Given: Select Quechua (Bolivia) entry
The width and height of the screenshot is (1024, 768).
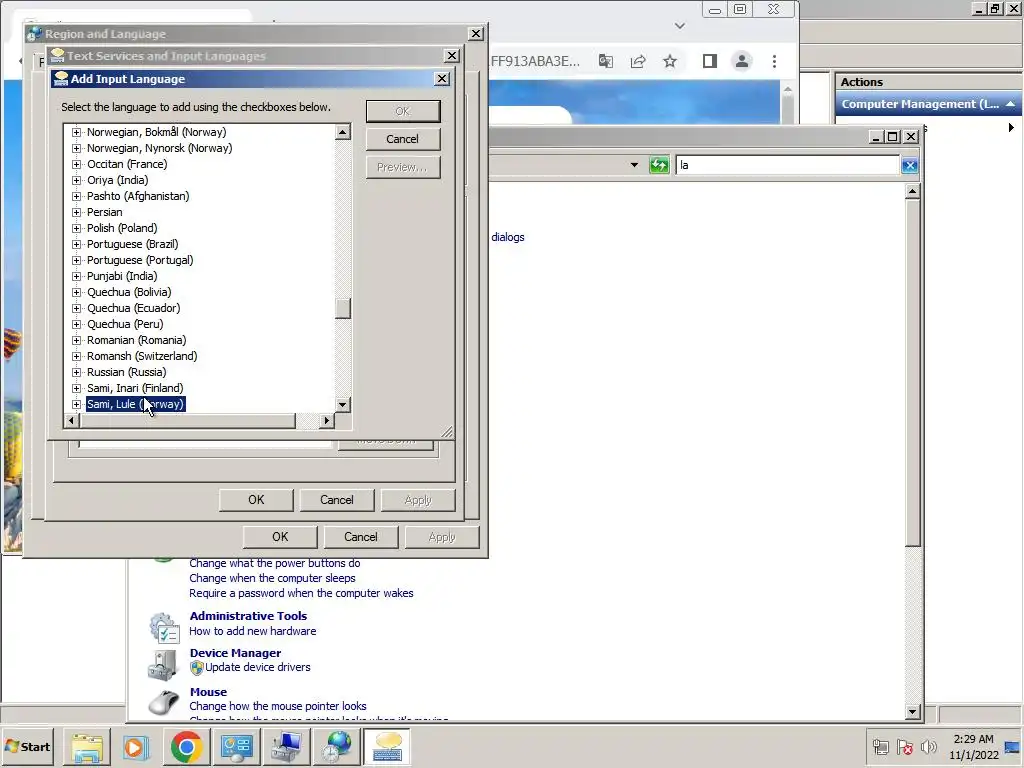Looking at the screenshot, I should coord(129,292).
